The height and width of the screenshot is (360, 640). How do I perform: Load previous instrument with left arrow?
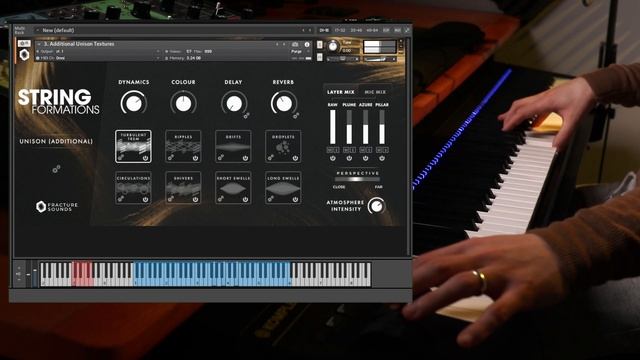(x=277, y=44)
